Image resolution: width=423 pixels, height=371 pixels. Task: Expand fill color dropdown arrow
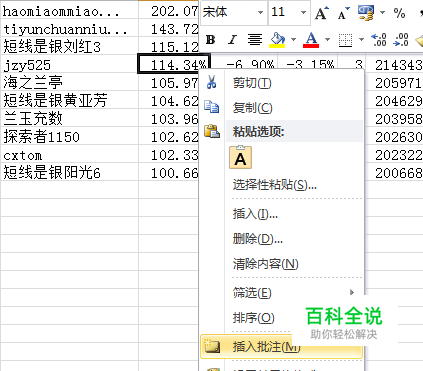[x=293, y=40]
